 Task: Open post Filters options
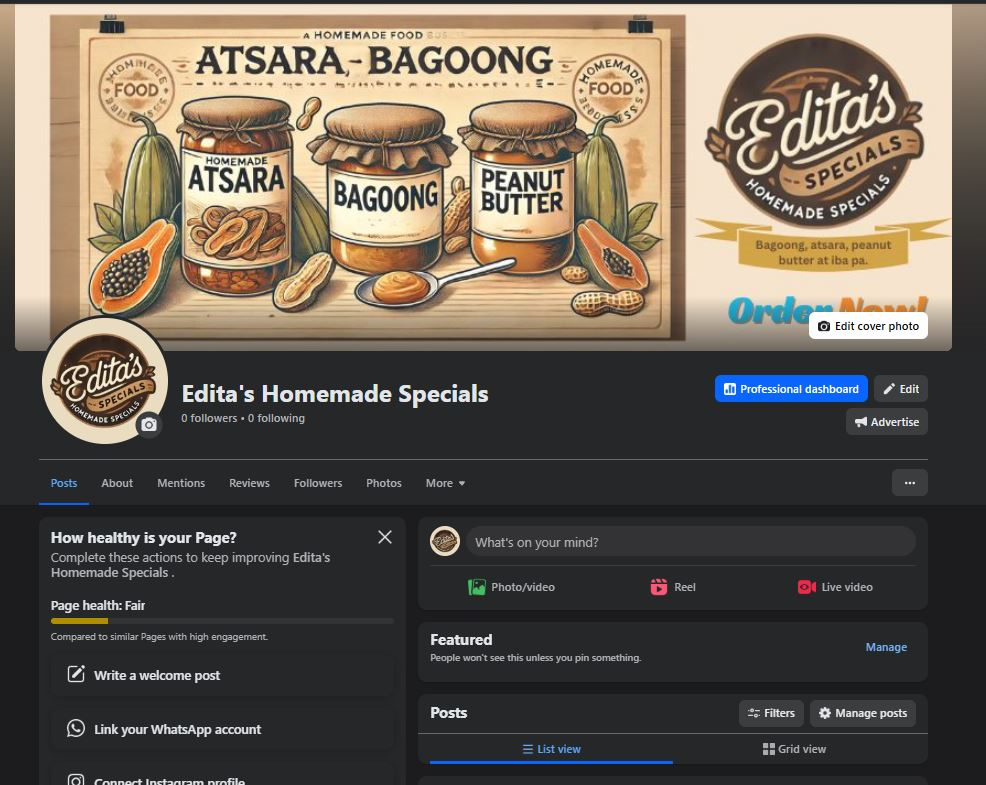771,713
